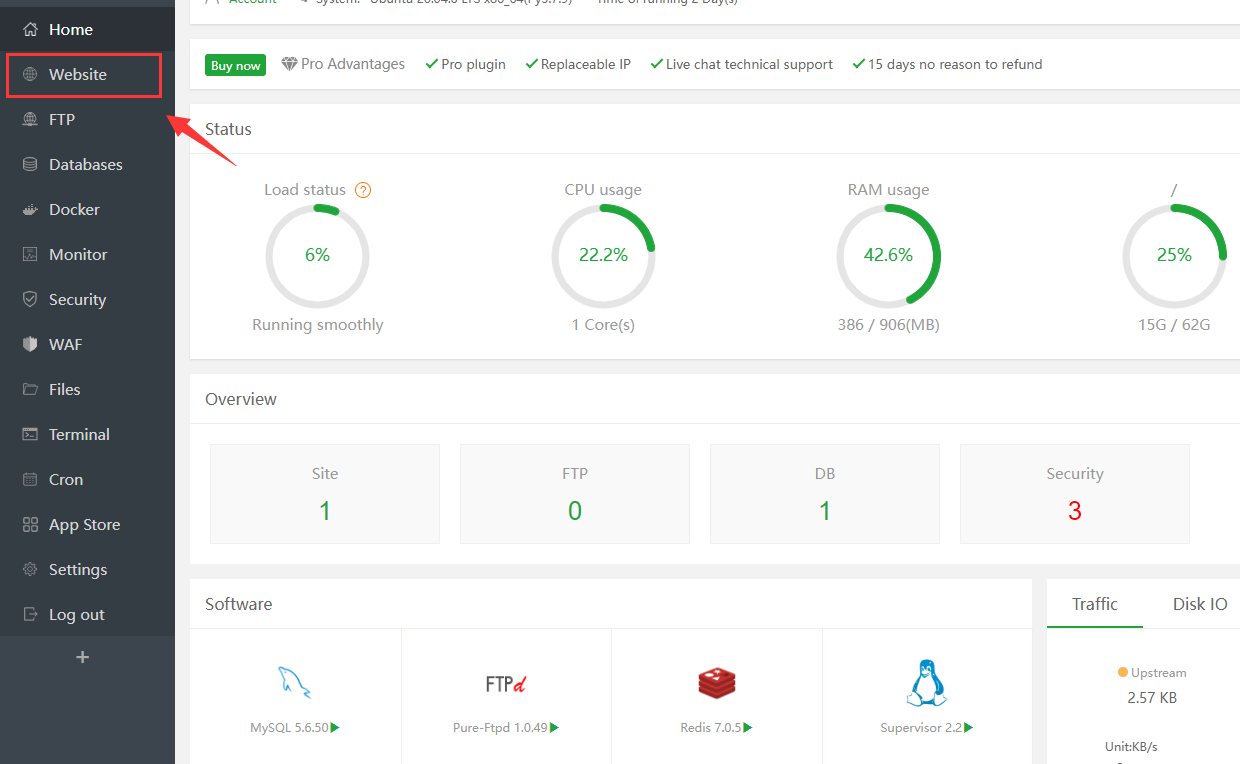This screenshot has height=764, width=1240.
Task: Select the Traffic tab
Action: pyautogui.click(x=1094, y=604)
